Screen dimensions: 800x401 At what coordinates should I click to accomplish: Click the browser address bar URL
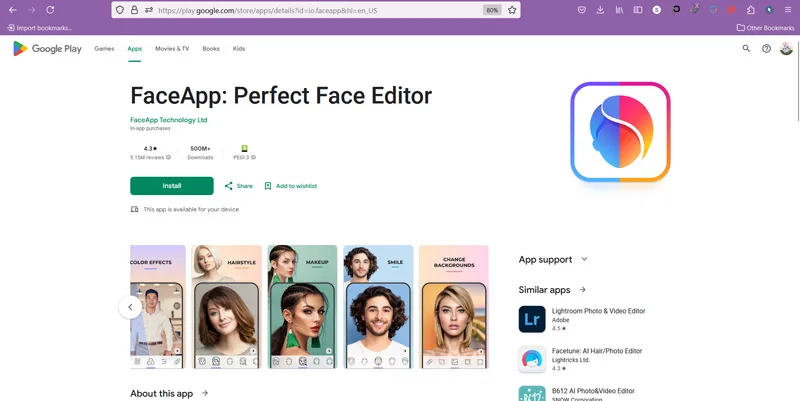[268, 10]
